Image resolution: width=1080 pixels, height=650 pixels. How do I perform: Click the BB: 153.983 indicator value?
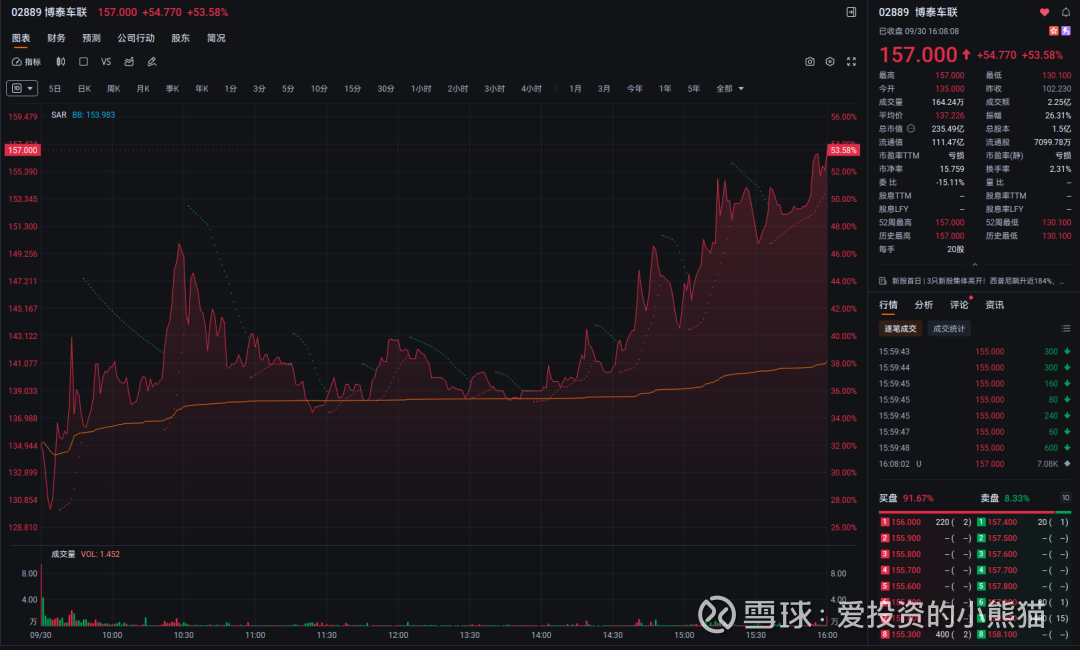click(94, 115)
